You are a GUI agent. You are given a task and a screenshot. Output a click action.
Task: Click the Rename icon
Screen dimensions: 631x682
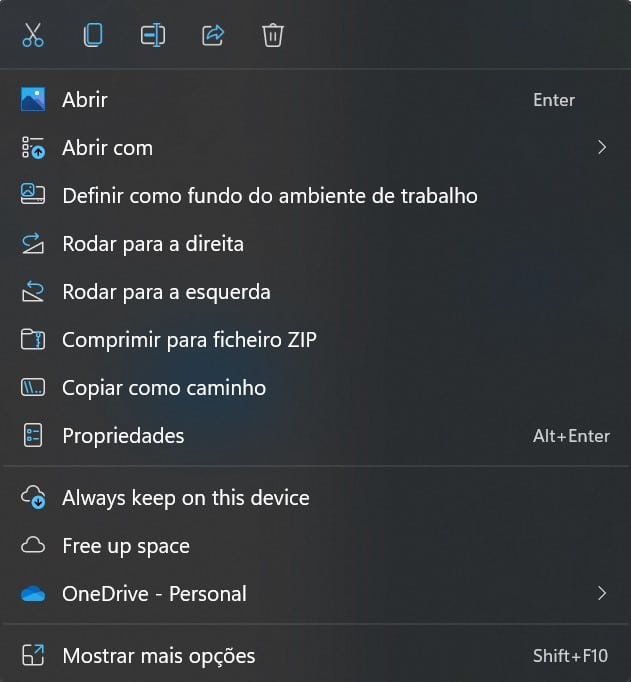[153, 36]
